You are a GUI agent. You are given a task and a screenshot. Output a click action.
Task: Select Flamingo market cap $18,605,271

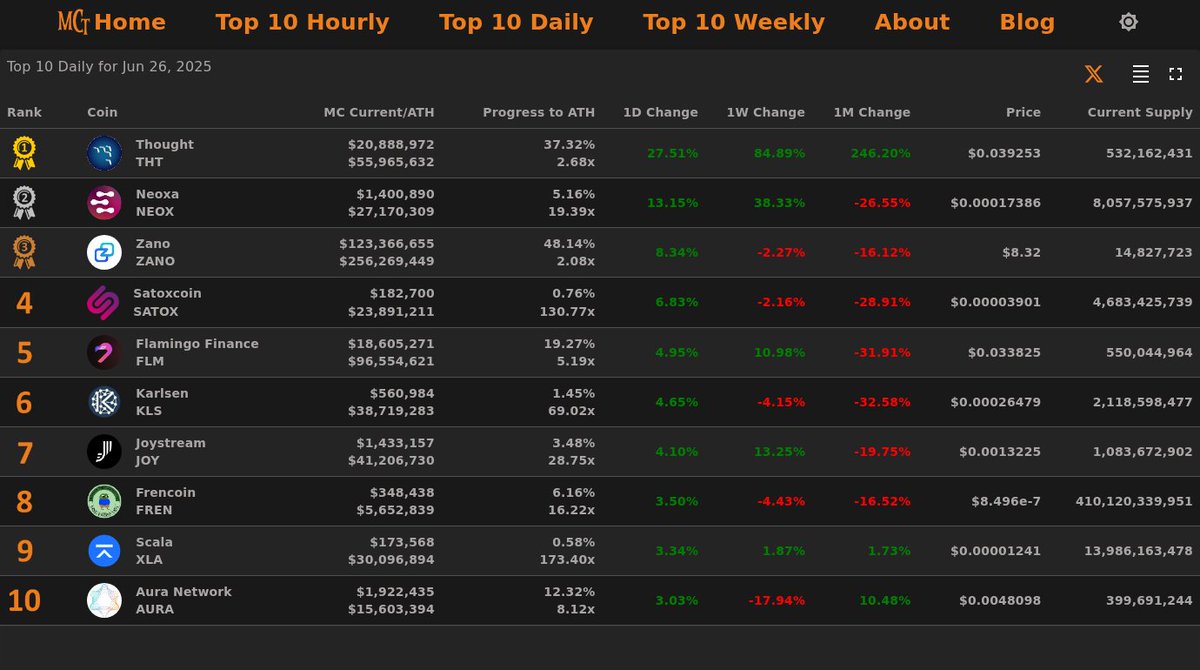tap(391, 343)
